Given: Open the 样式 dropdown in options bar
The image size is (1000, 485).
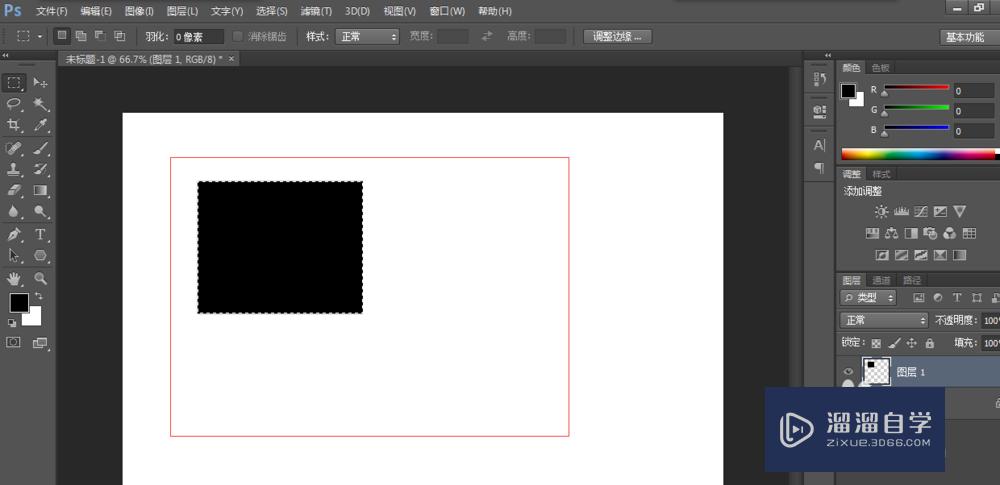Looking at the screenshot, I should point(367,37).
